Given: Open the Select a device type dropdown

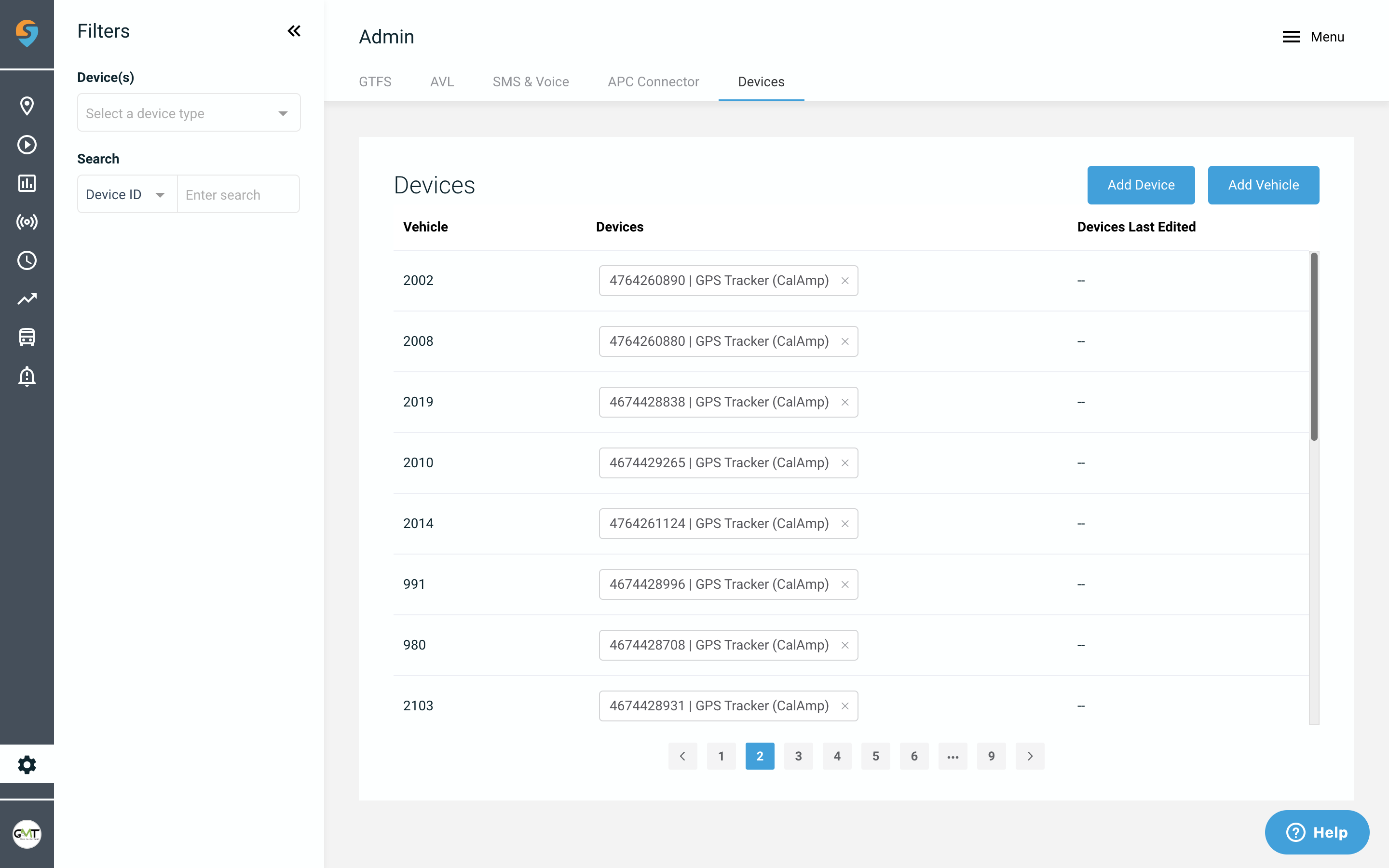Looking at the screenshot, I should click(x=188, y=112).
